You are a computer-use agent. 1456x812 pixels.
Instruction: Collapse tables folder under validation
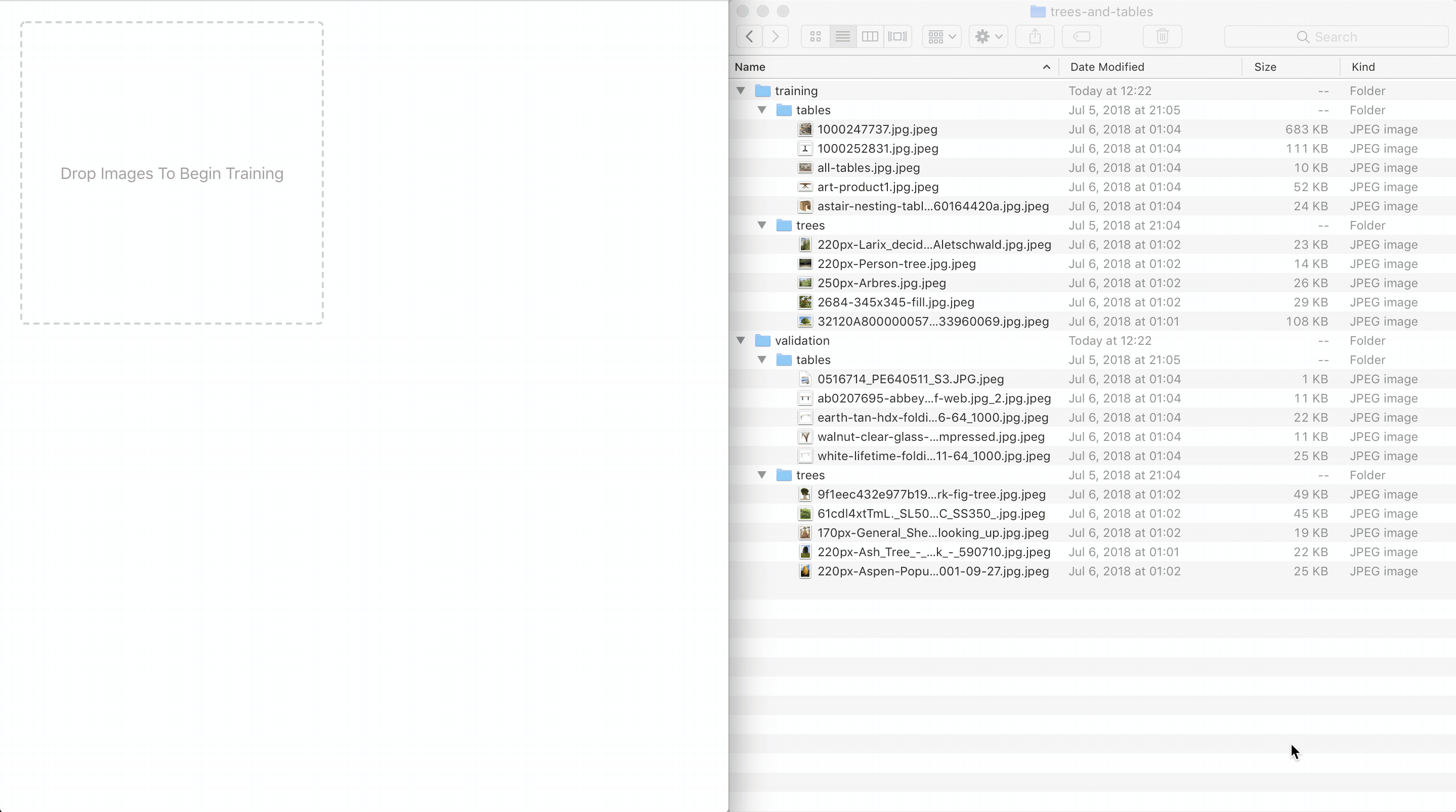click(762, 359)
